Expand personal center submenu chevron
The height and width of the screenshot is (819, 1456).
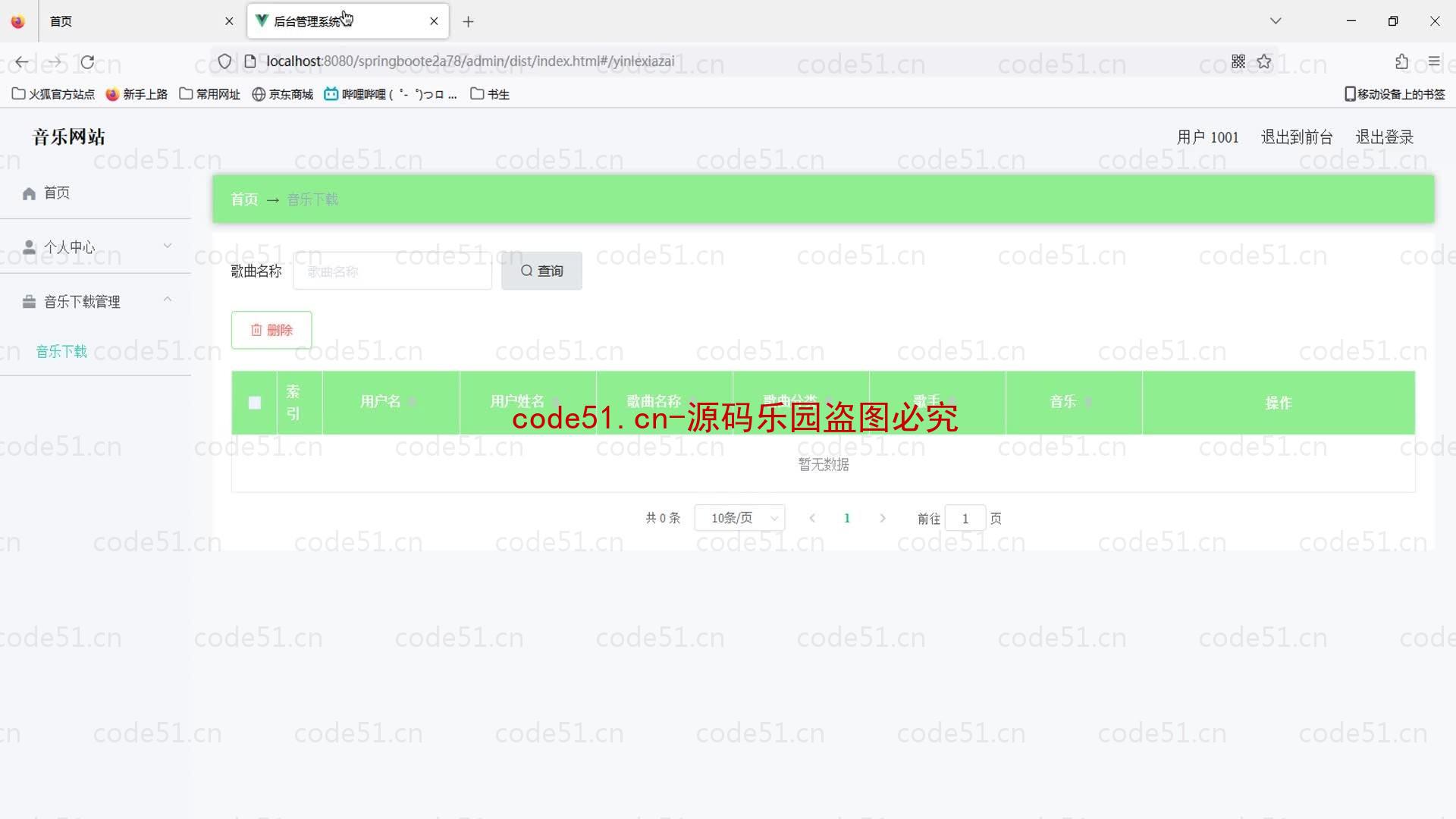pos(167,247)
